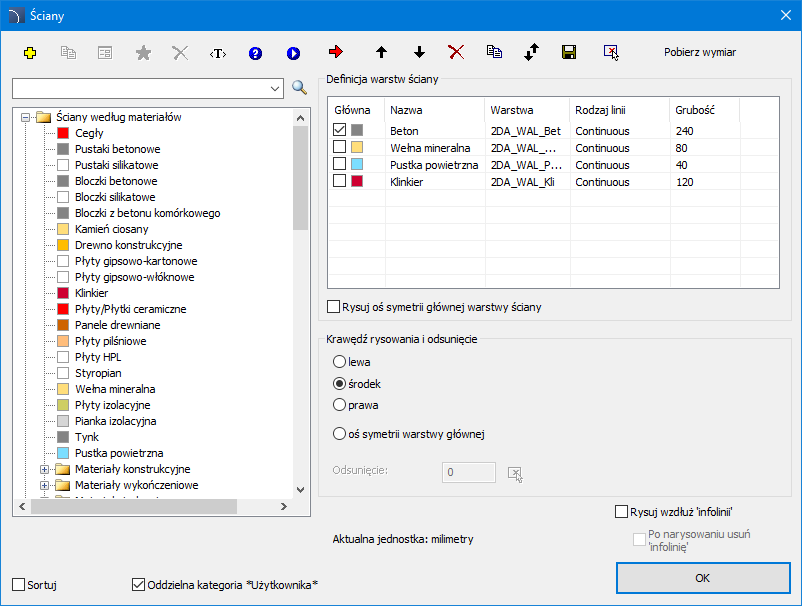802x606 pixels.
Task: Select 'Klinkier' in the materials tree
Action: tap(91, 293)
